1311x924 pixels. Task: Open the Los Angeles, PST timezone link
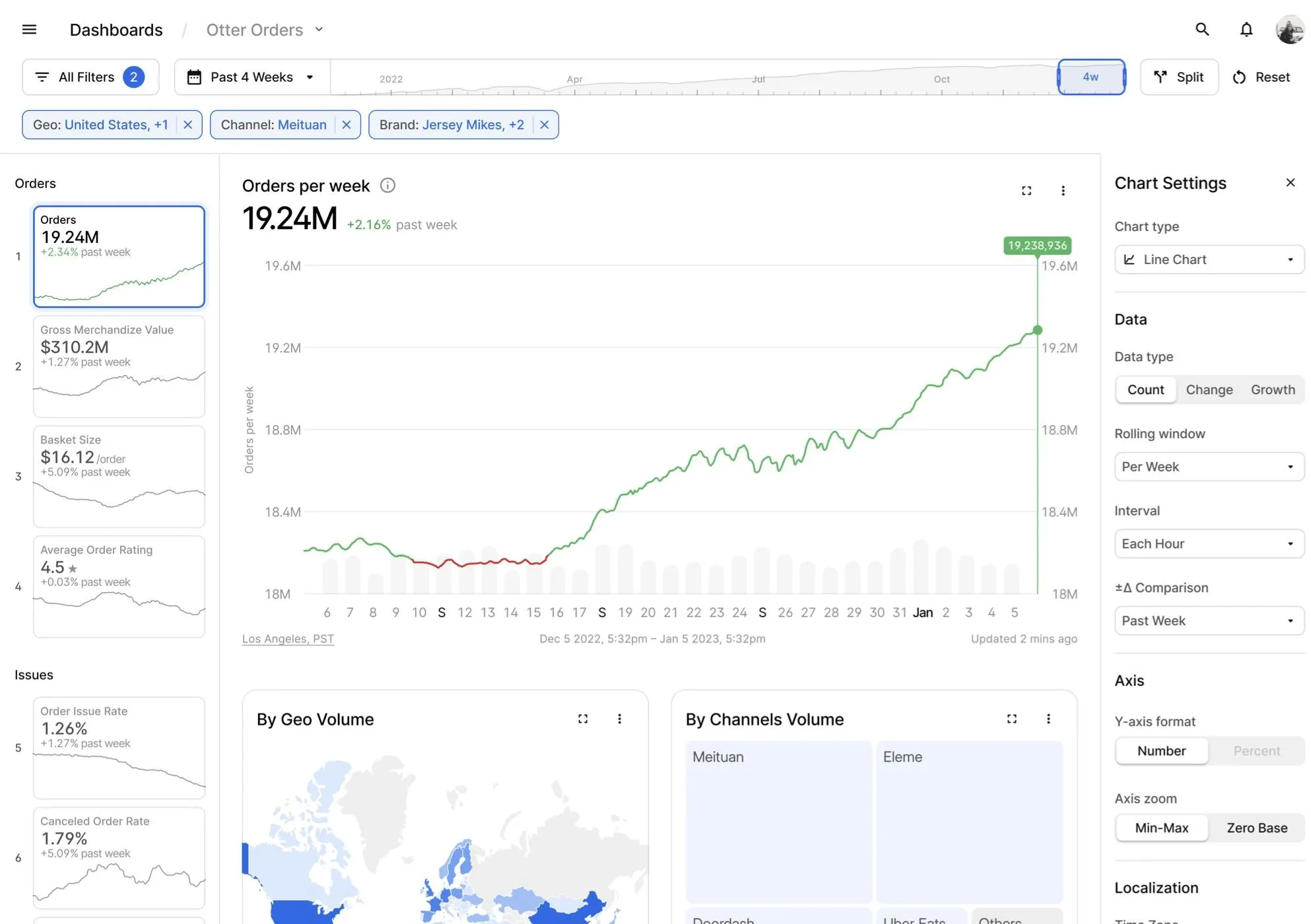[x=288, y=639]
